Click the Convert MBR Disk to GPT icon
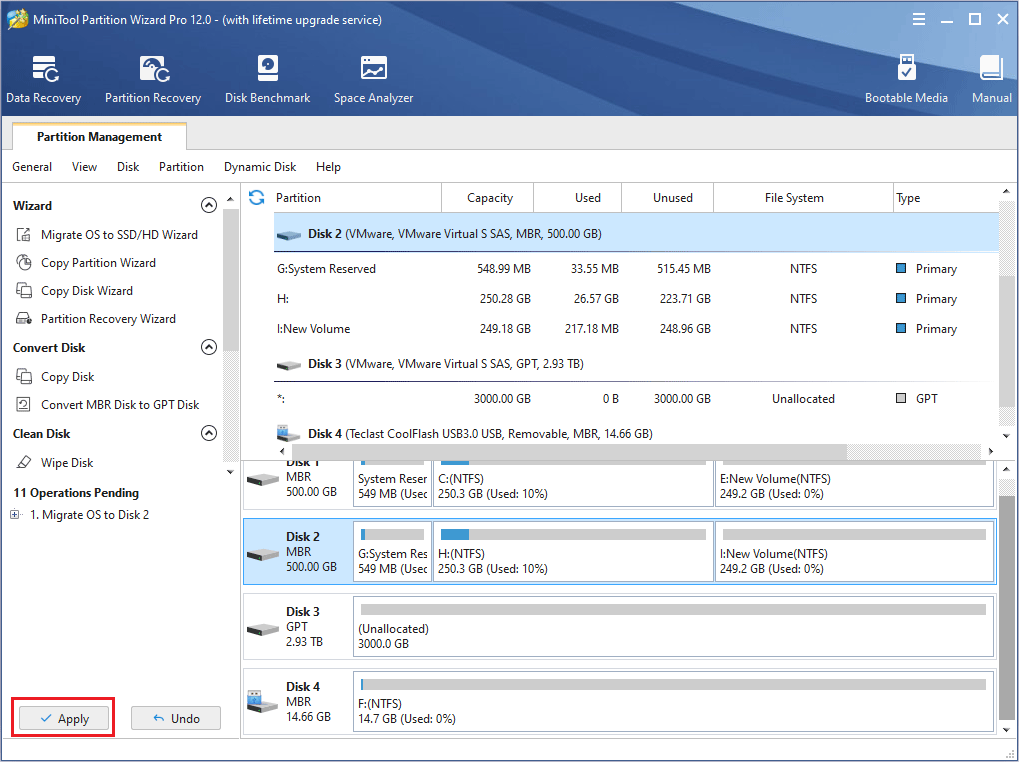Image resolution: width=1019 pixels, height=762 pixels. [23, 404]
